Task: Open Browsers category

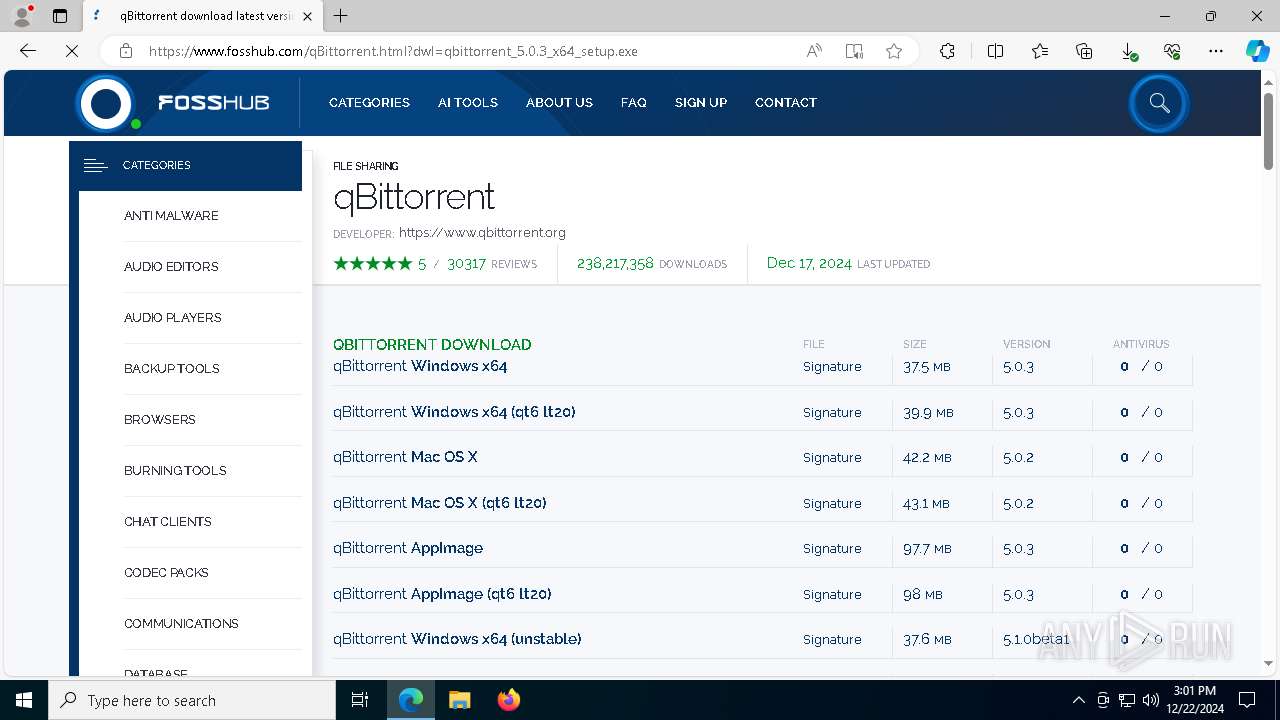Action: [x=160, y=420]
